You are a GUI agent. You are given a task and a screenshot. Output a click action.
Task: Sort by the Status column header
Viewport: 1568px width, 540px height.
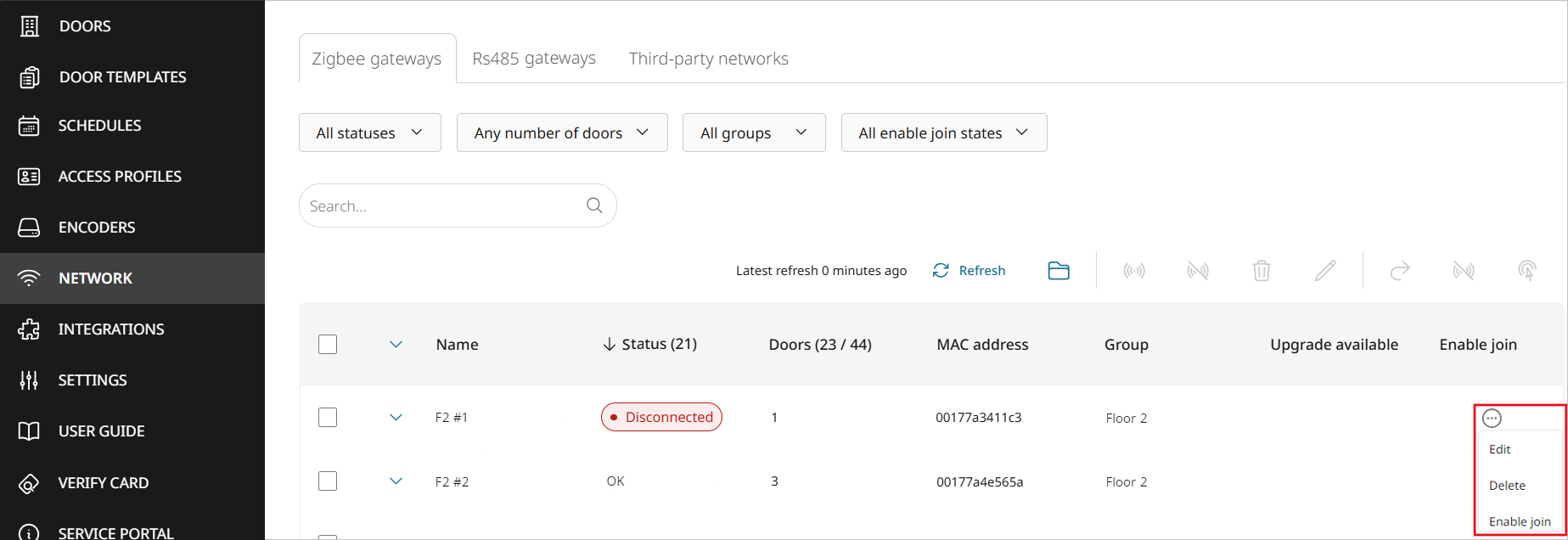tap(650, 344)
